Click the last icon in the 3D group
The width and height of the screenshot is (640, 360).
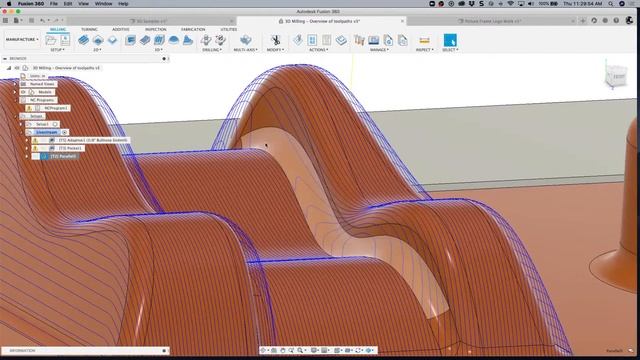click(x=187, y=40)
